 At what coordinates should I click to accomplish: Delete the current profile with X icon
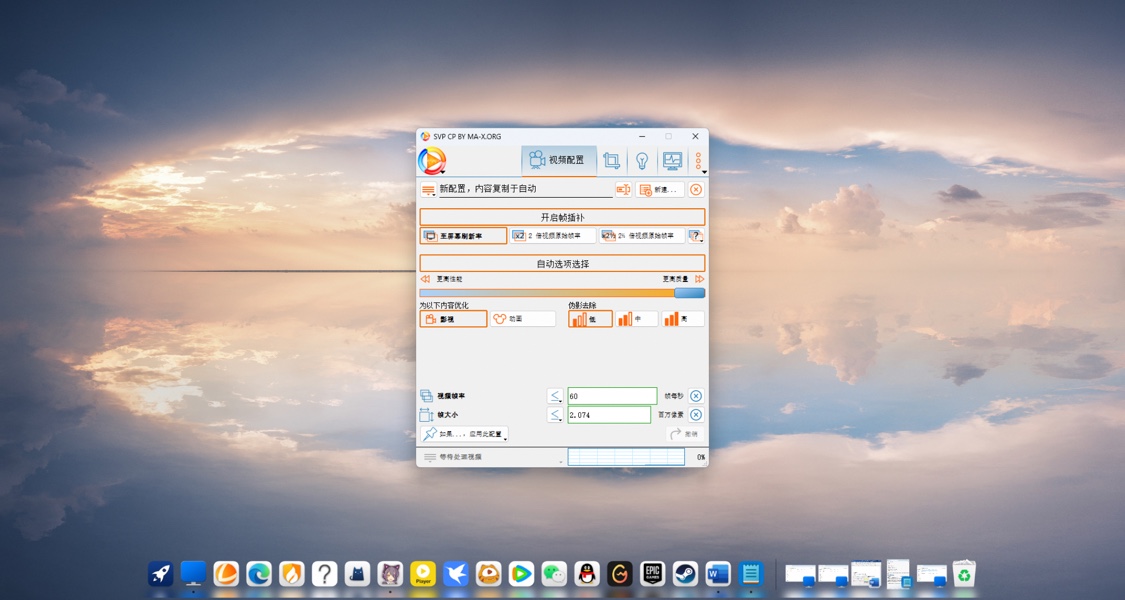coord(696,190)
